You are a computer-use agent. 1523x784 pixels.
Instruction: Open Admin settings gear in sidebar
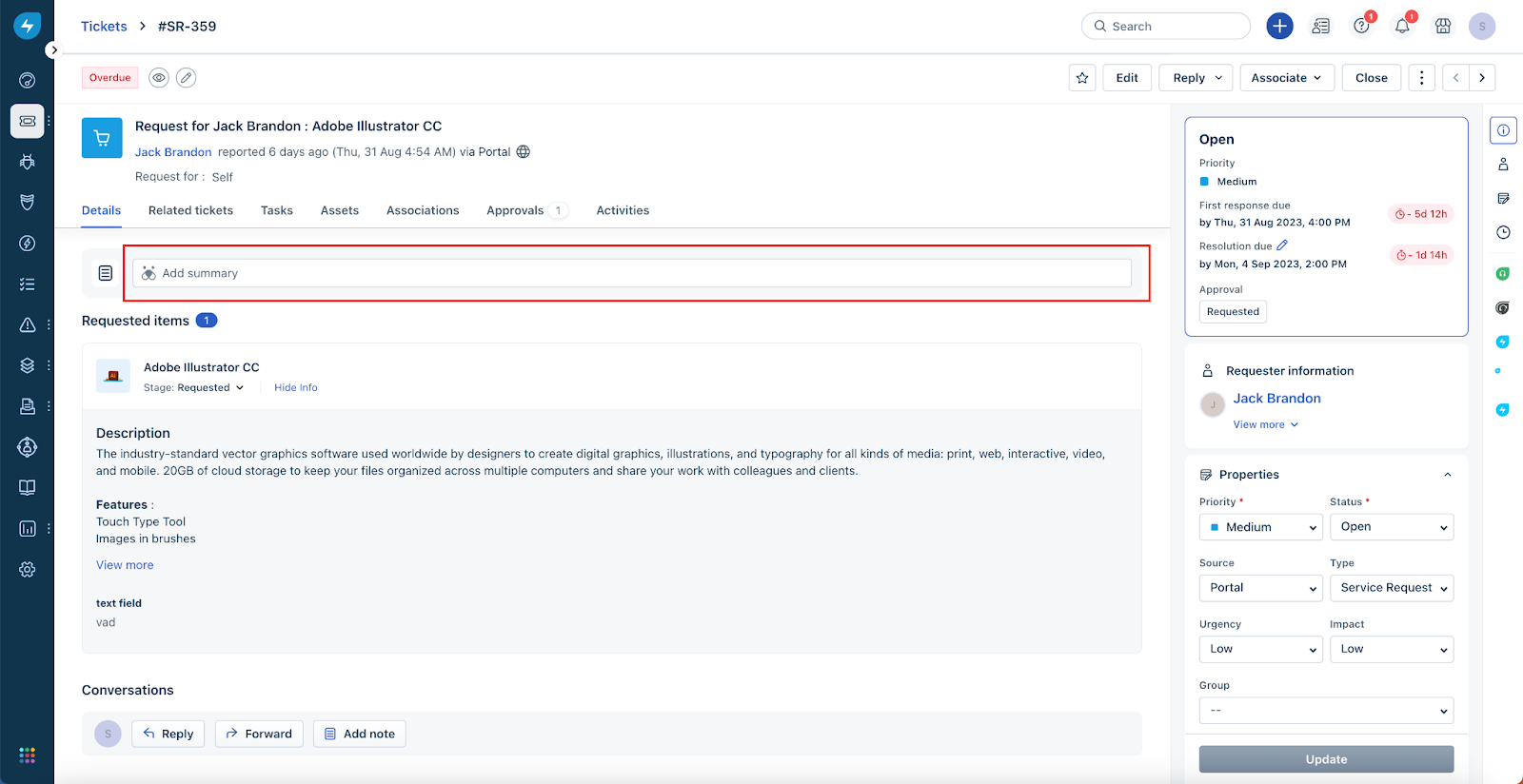28,569
